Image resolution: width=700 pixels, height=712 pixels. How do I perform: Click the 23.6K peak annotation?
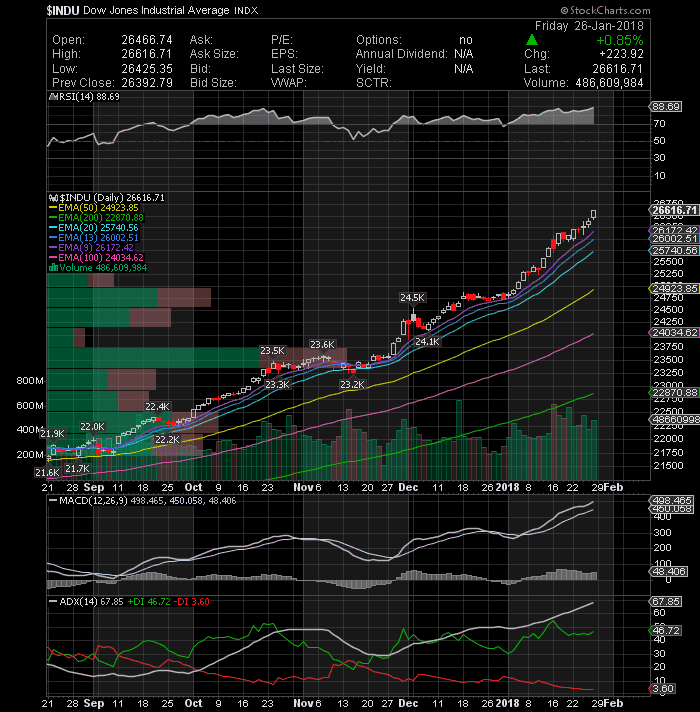pyautogui.click(x=322, y=345)
